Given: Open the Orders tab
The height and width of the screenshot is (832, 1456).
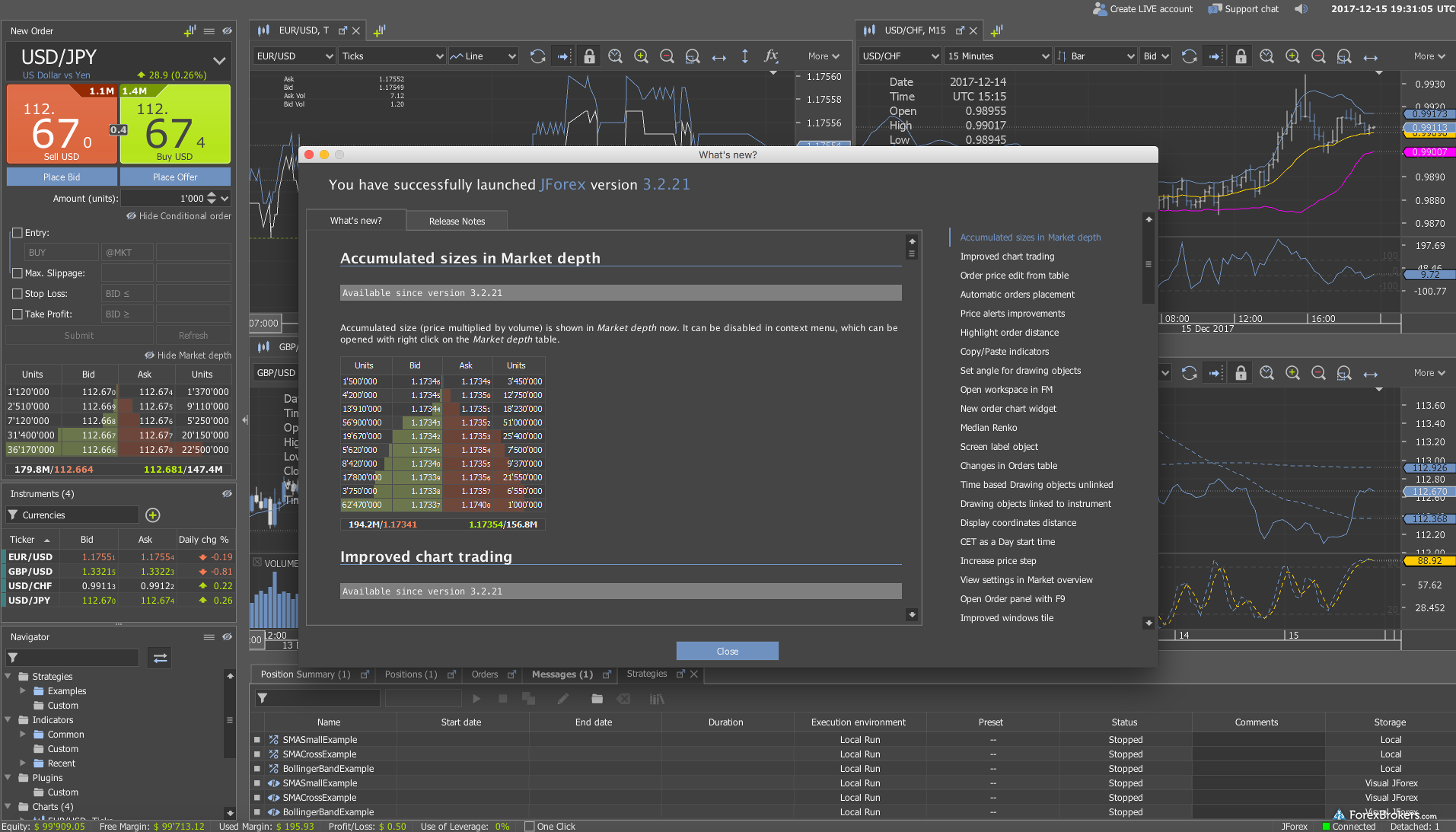Looking at the screenshot, I should (x=485, y=674).
